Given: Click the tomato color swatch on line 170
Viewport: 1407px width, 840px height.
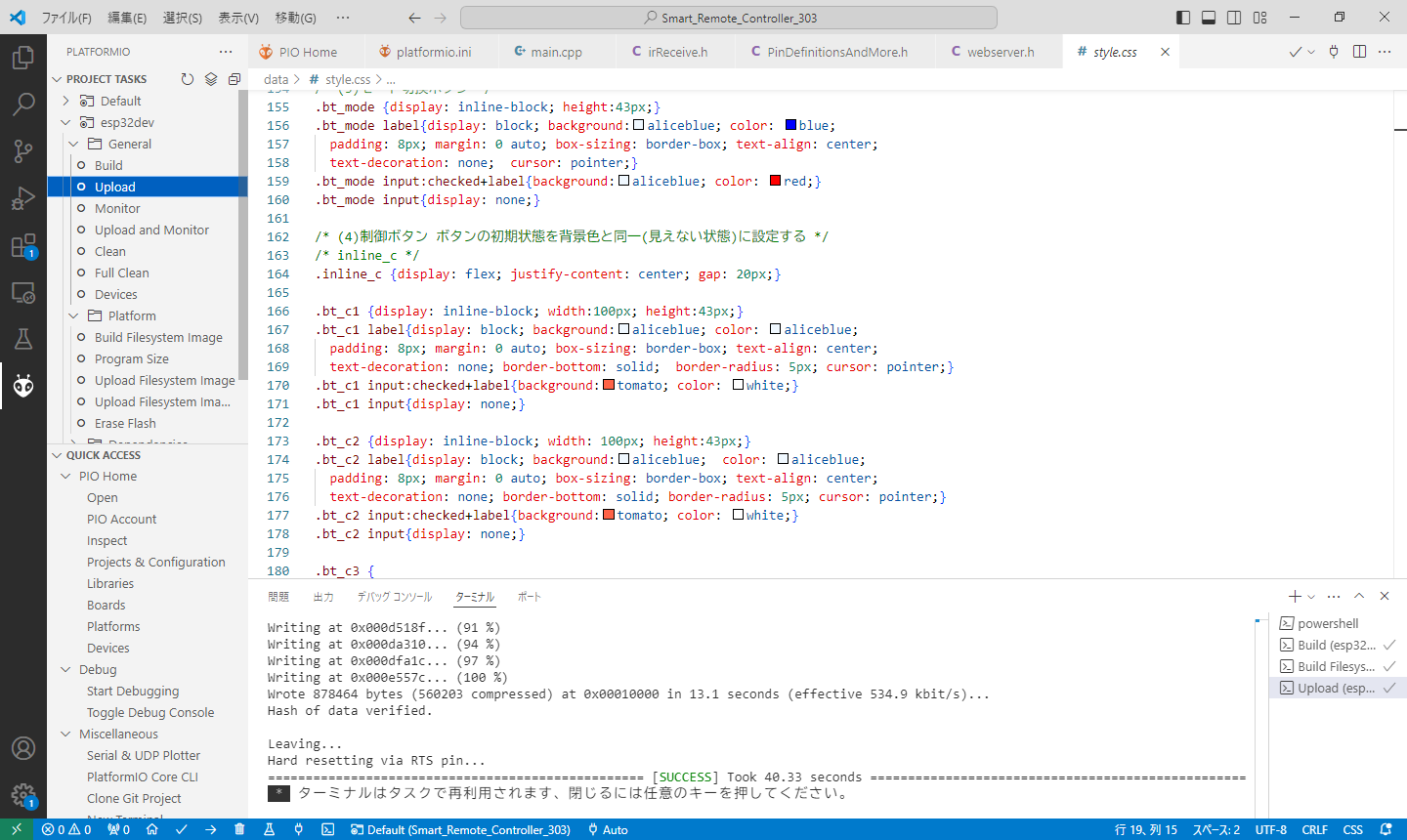Looking at the screenshot, I should (609, 385).
